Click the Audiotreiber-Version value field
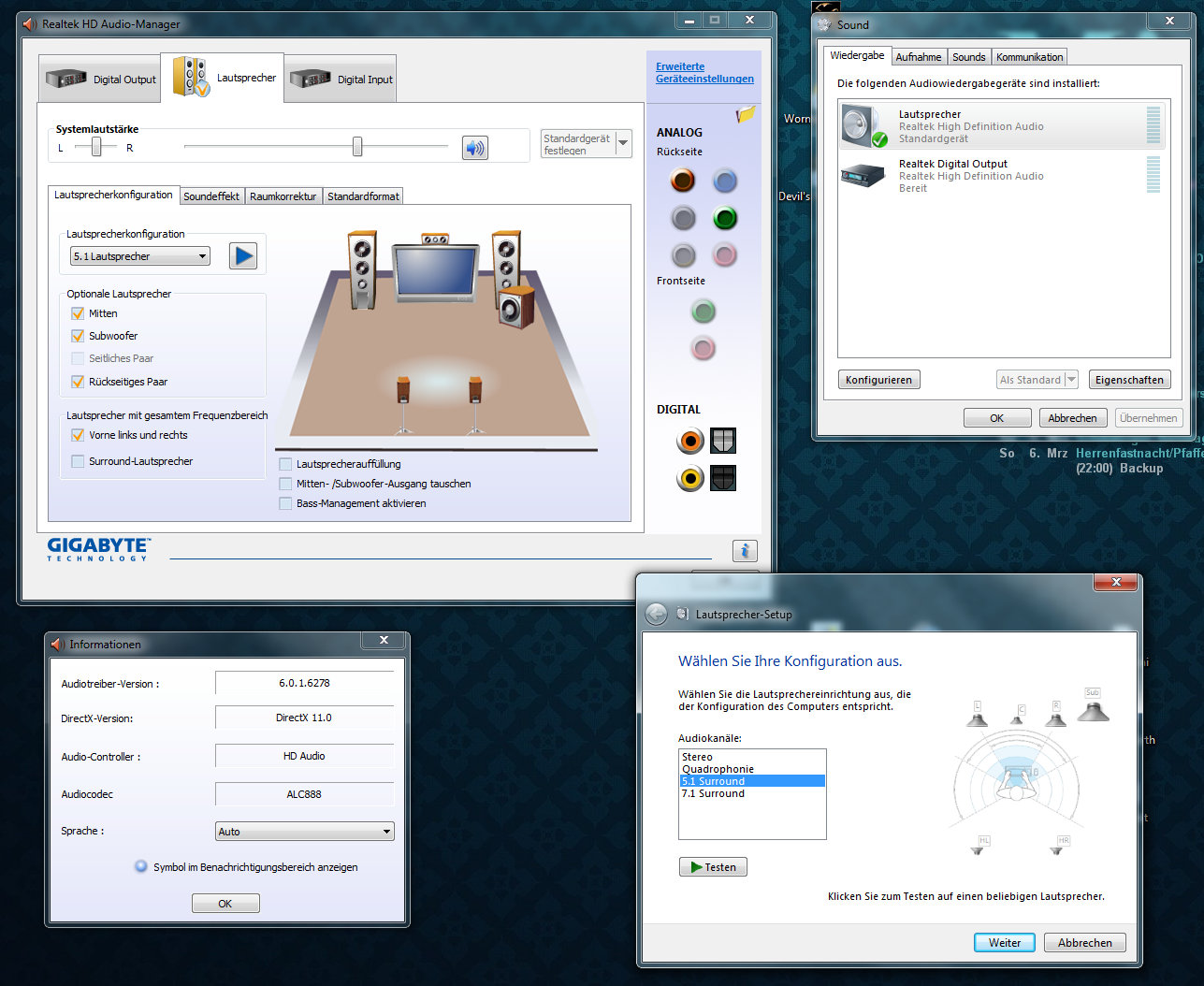 click(304, 683)
